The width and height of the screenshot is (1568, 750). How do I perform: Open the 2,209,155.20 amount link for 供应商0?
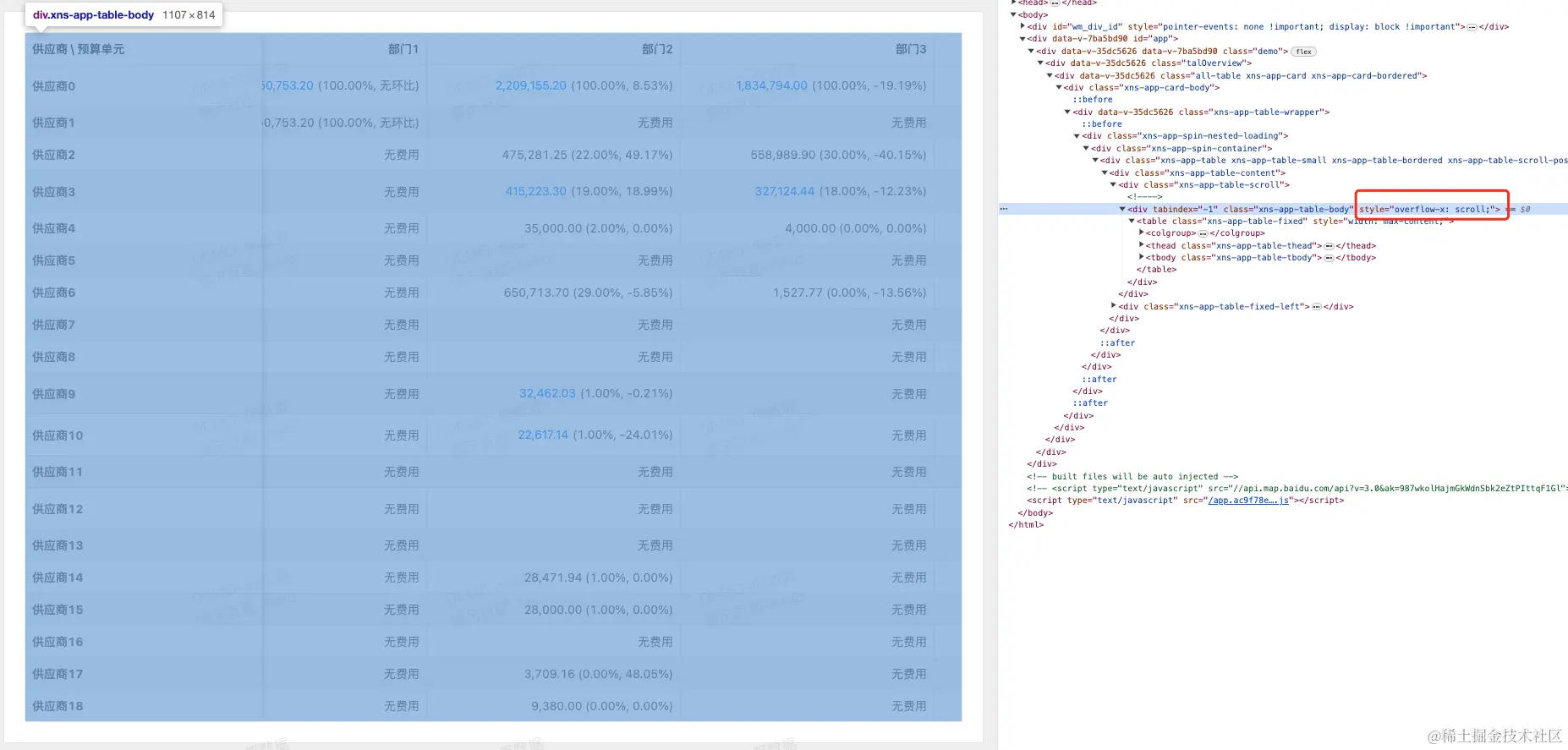pyautogui.click(x=531, y=85)
